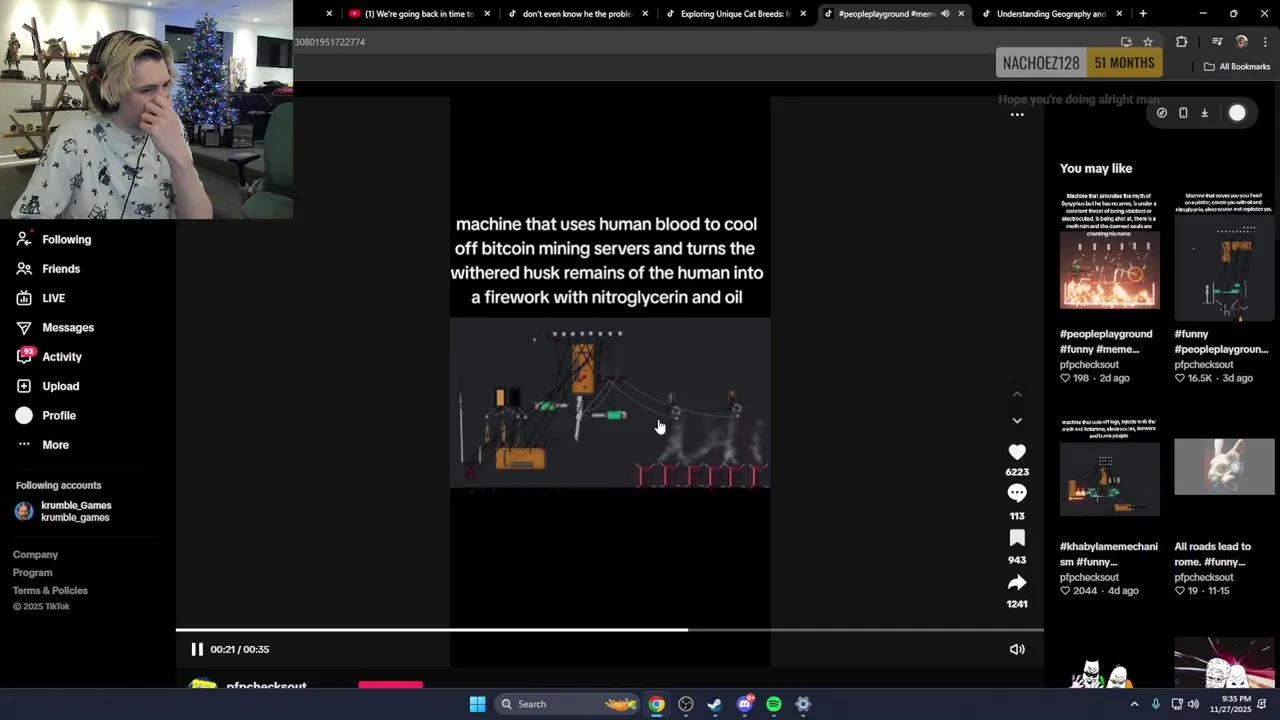Open Chrome profile avatar

click(x=1242, y=42)
